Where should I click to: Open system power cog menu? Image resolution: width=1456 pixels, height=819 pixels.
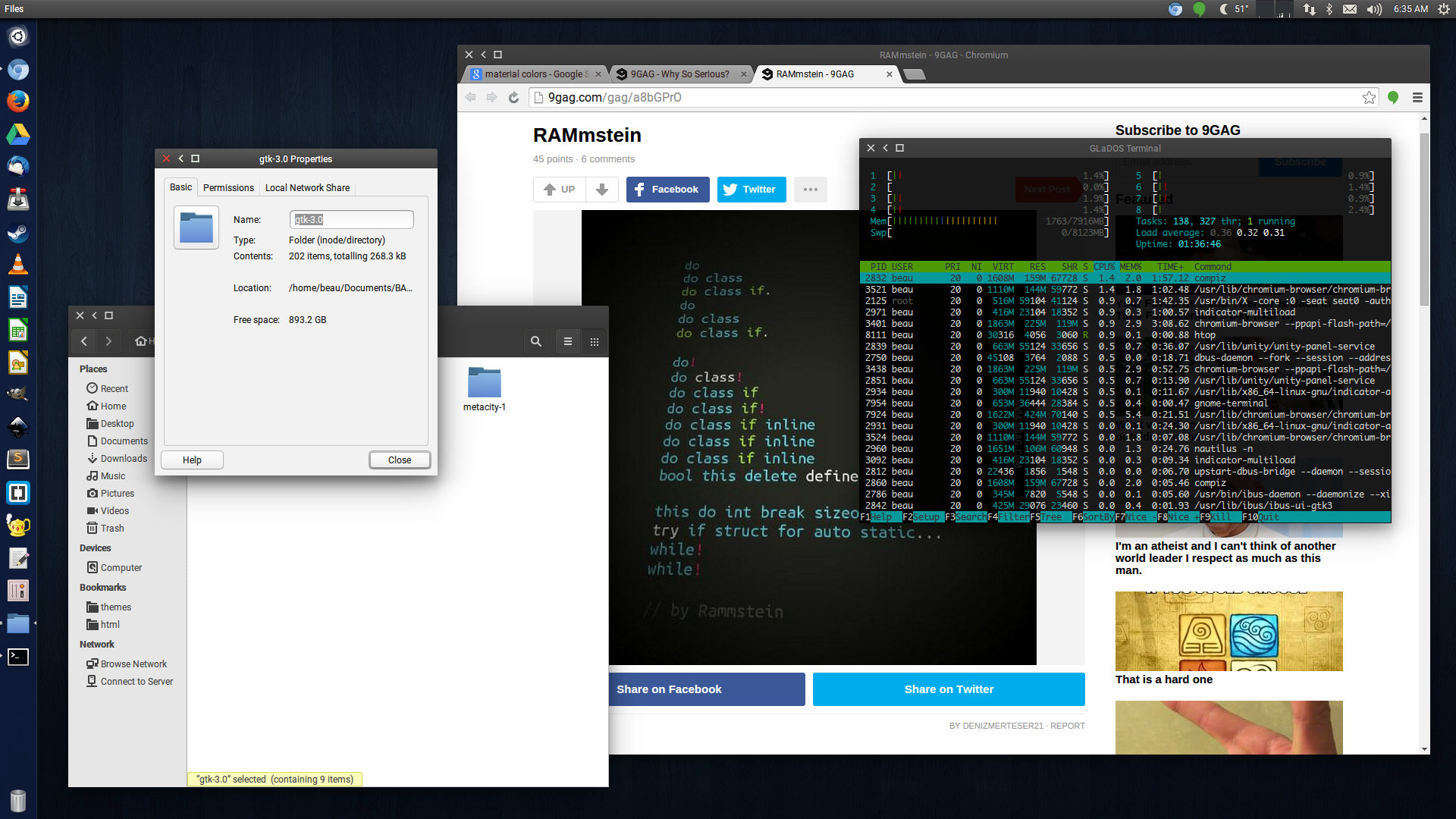tap(1444, 9)
